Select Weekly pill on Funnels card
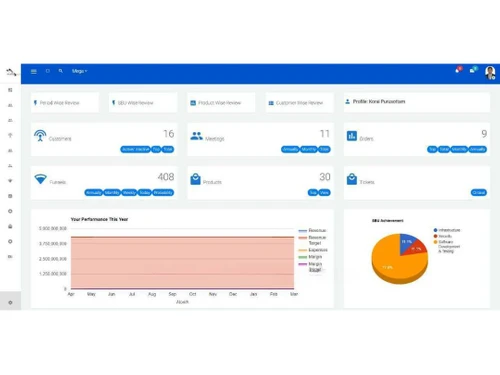 [x=129, y=193]
